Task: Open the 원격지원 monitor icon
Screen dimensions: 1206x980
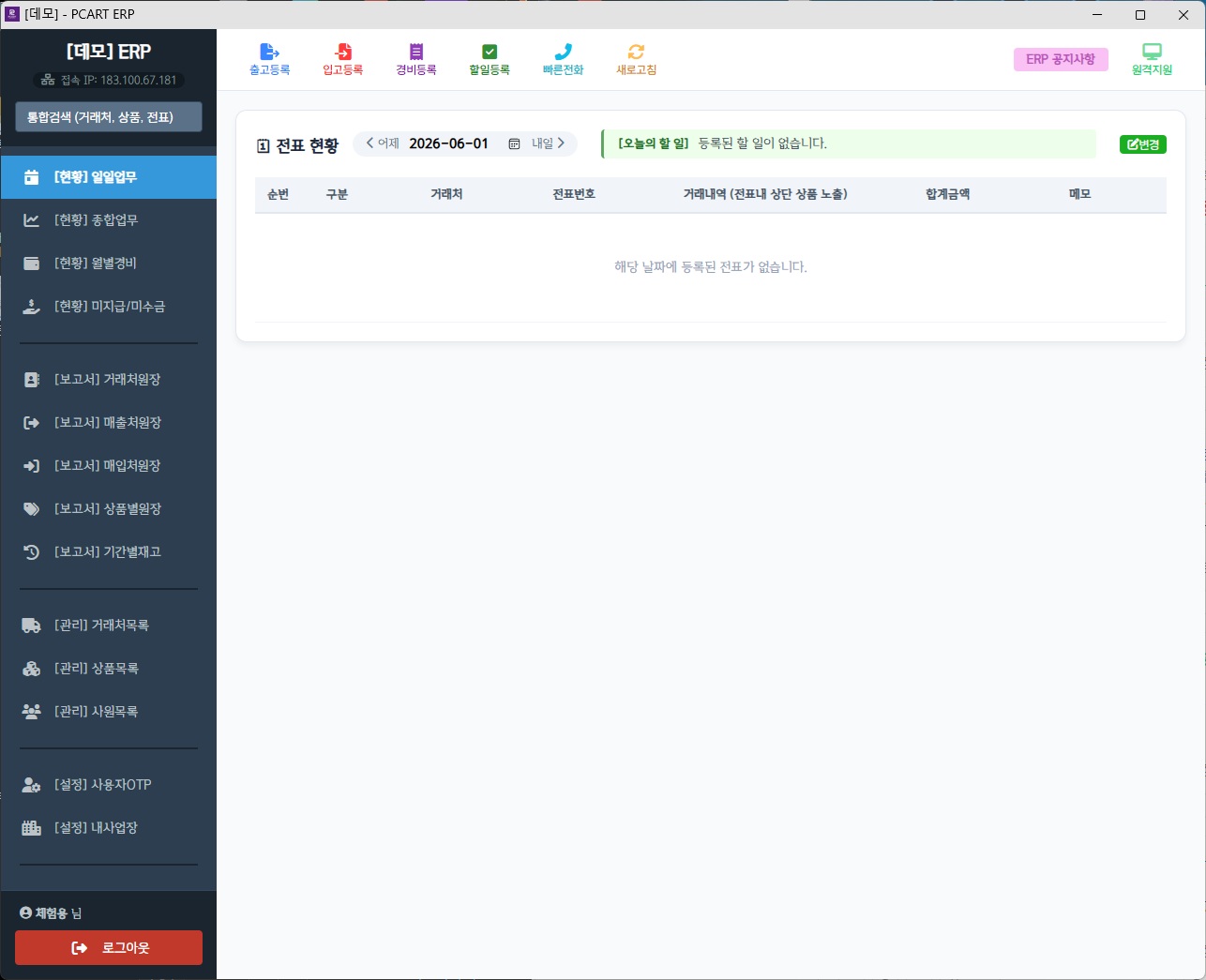Action: (1152, 52)
